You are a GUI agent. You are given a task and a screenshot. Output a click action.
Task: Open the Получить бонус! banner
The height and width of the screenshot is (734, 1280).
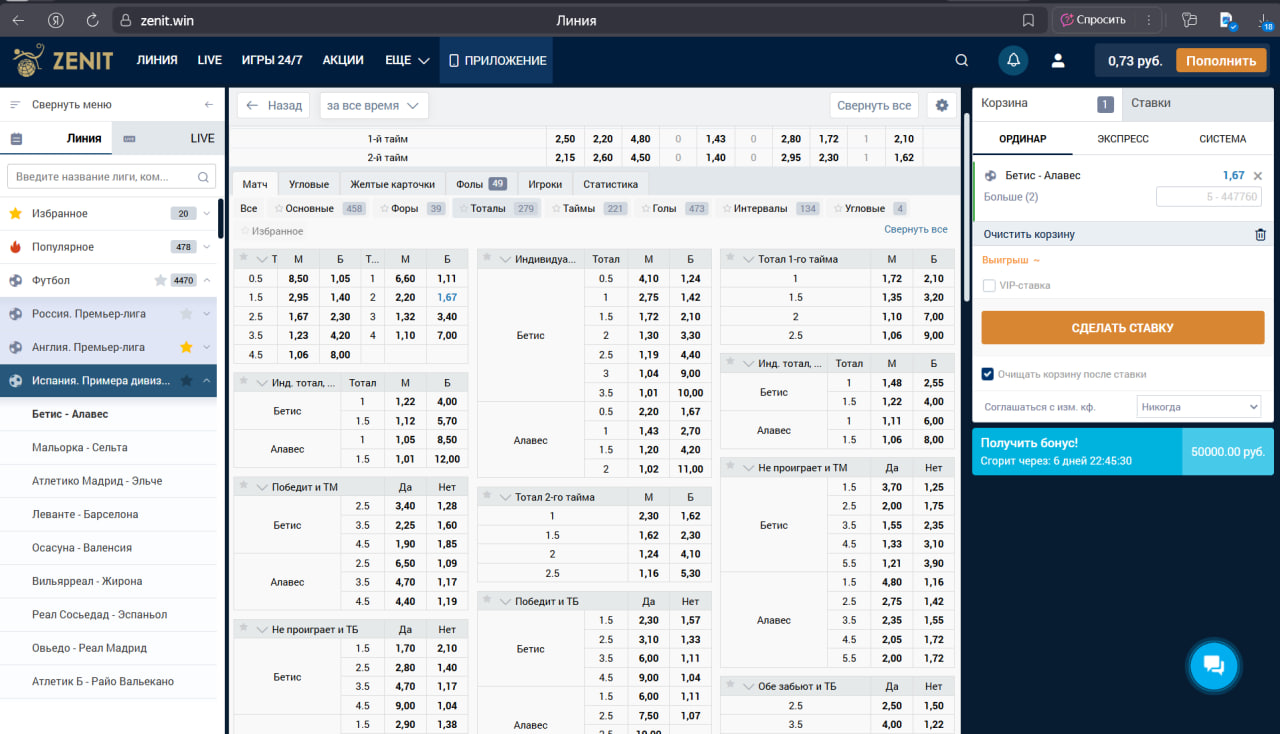click(1123, 452)
